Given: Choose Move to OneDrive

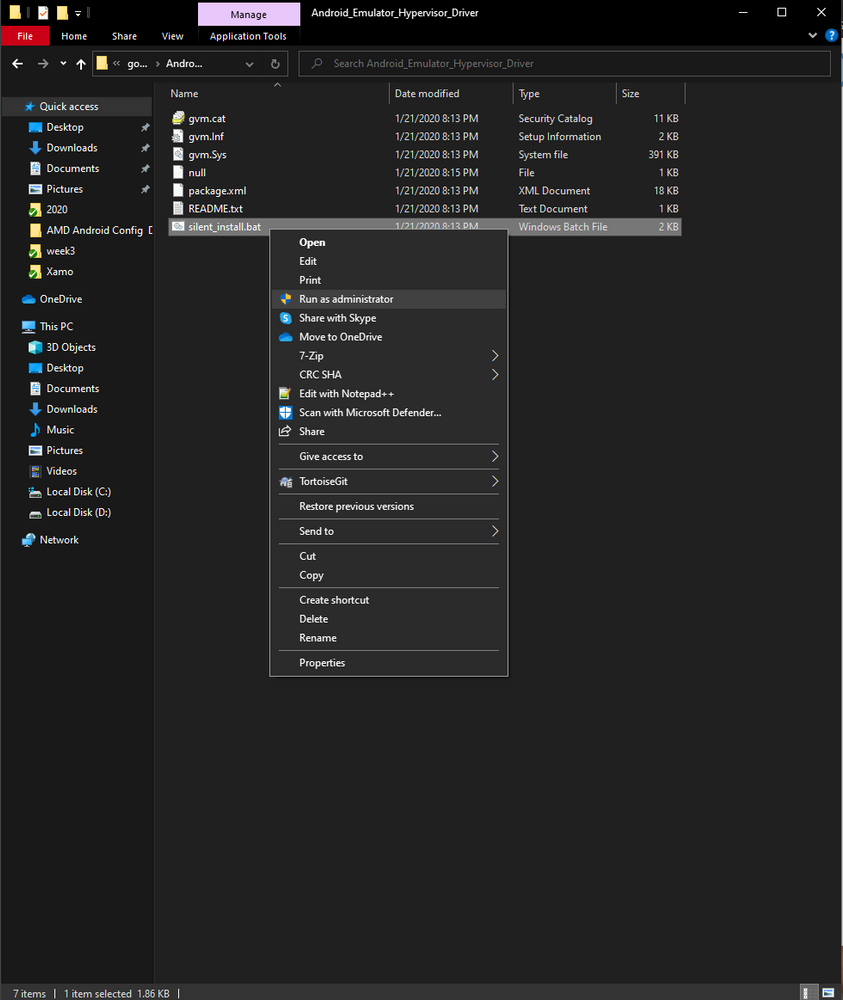Looking at the screenshot, I should (x=388, y=337).
